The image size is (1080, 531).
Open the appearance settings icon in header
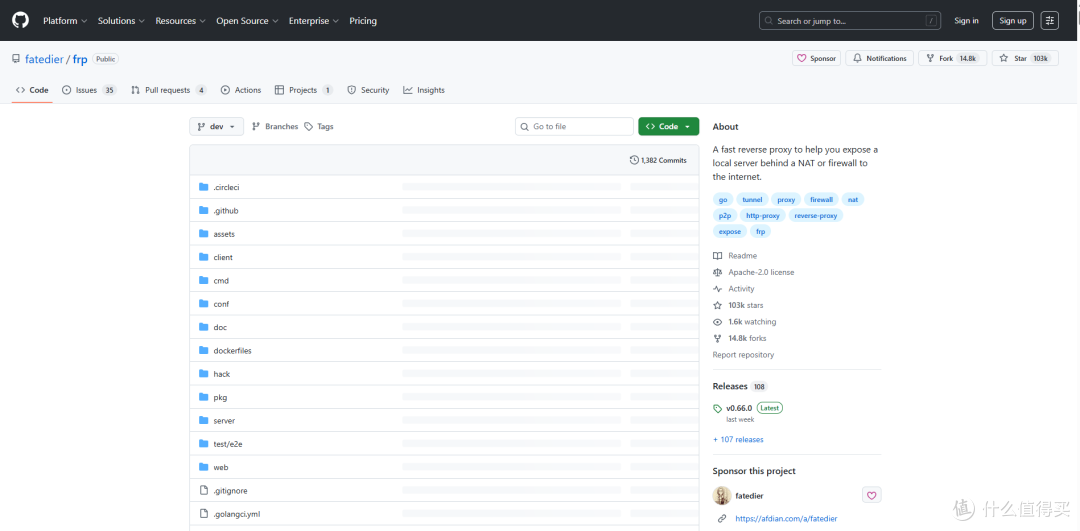click(1050, 21)
